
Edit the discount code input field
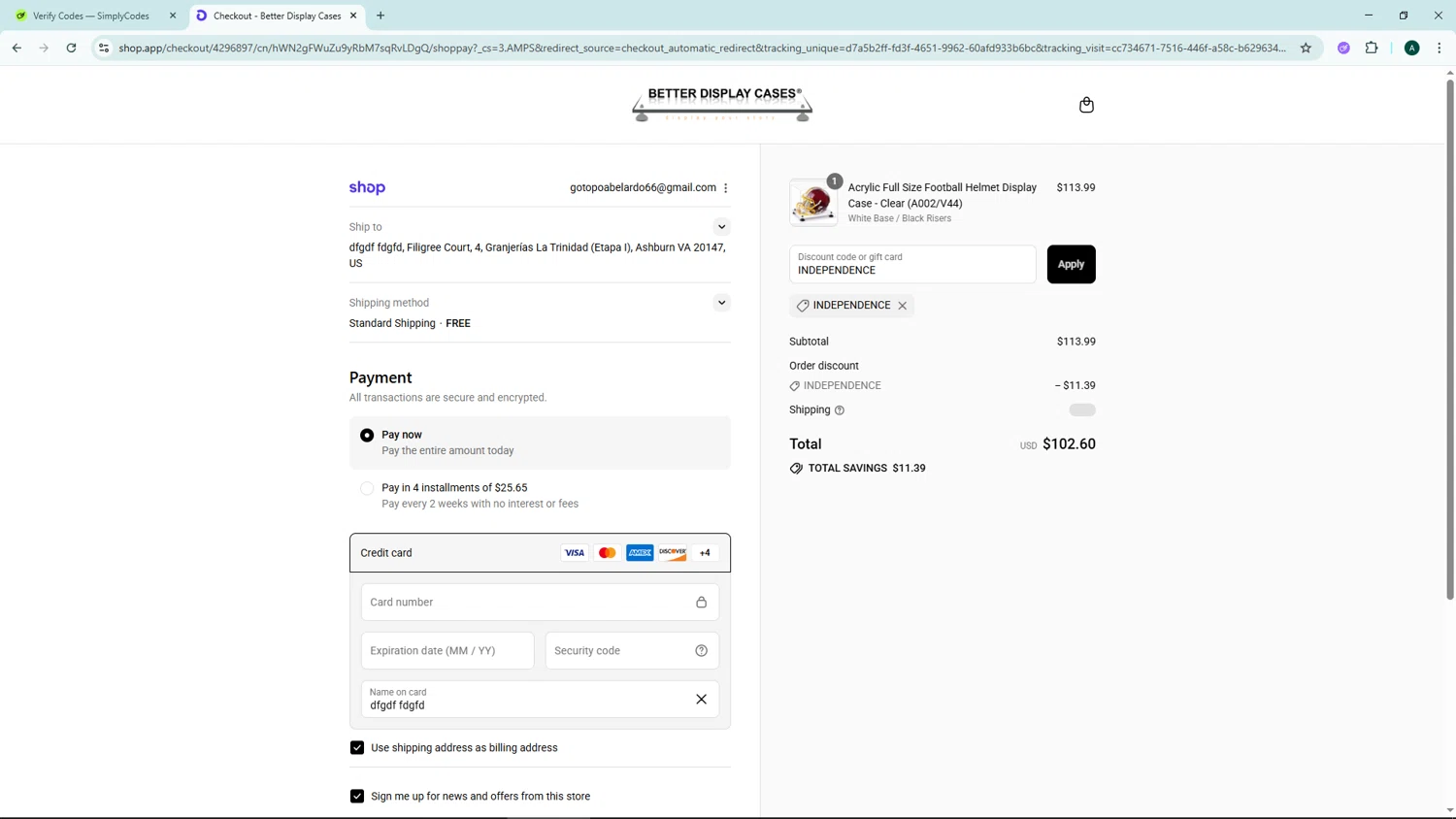912,264
